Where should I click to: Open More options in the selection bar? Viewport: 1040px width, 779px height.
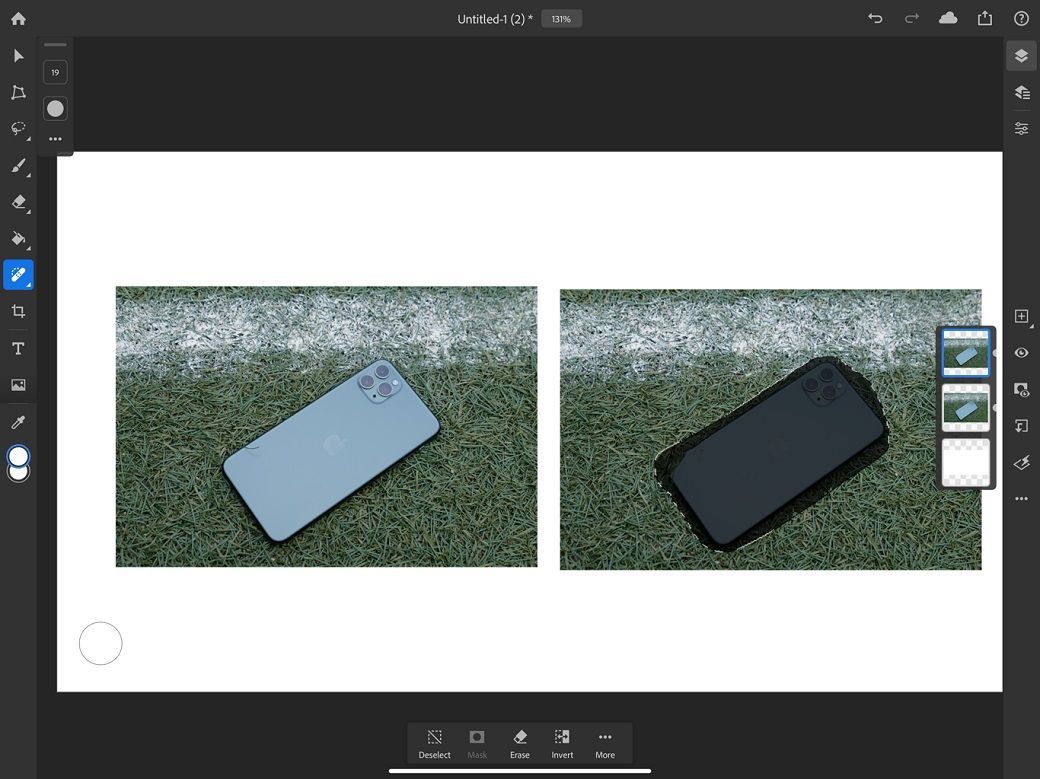(604, 744)
